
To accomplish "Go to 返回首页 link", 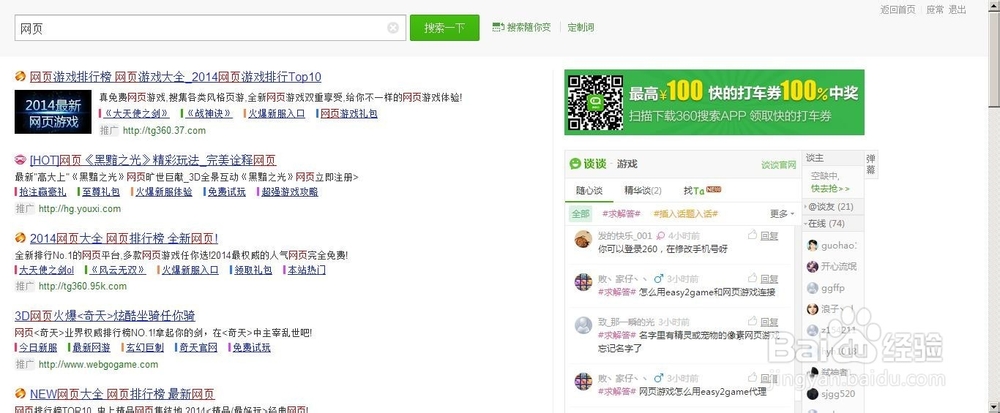I will point(898,10).
